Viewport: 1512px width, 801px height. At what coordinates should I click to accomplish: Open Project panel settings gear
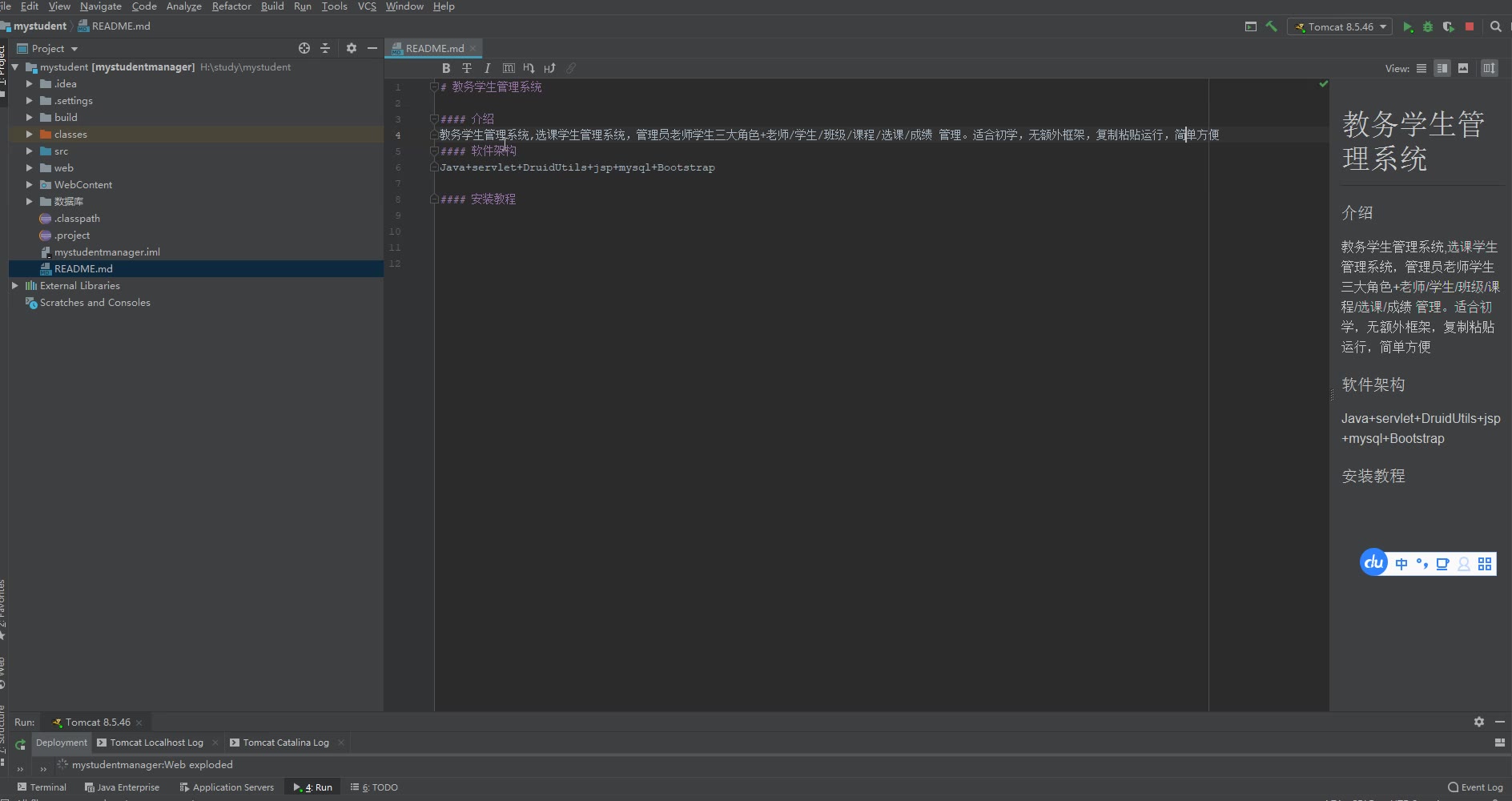pos(351,48)
